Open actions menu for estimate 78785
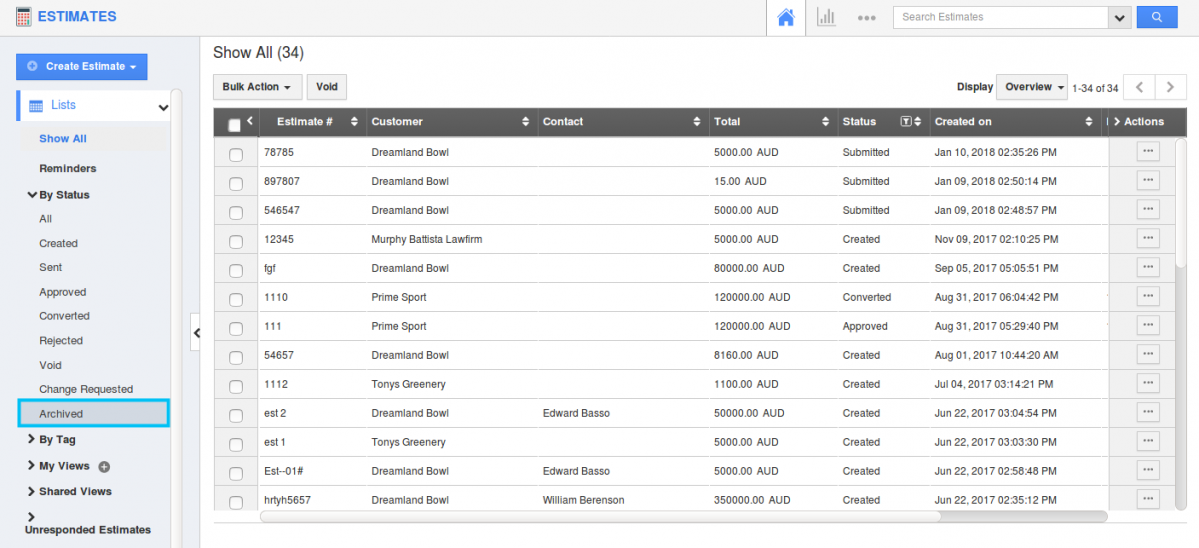This screenshot has height=548, width=1199. click(x=1147, y=152)
